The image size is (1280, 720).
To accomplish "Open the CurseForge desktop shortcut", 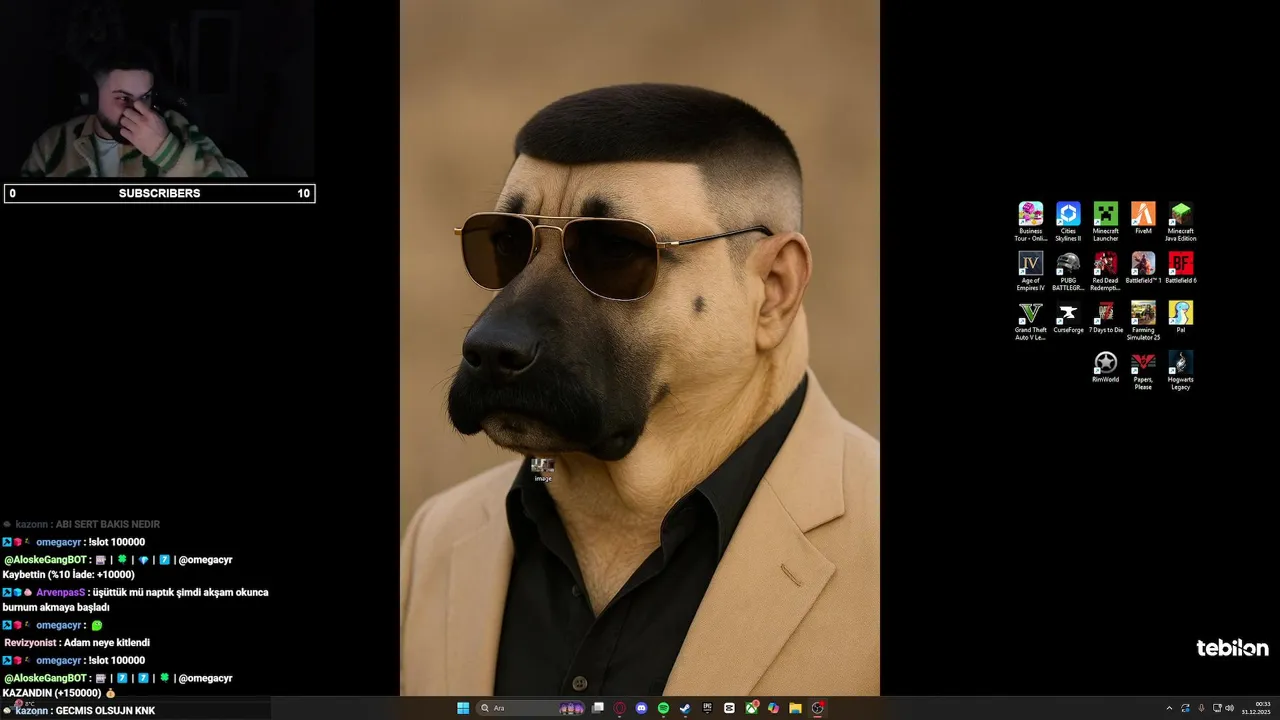I will click(x=1068, y=318).
